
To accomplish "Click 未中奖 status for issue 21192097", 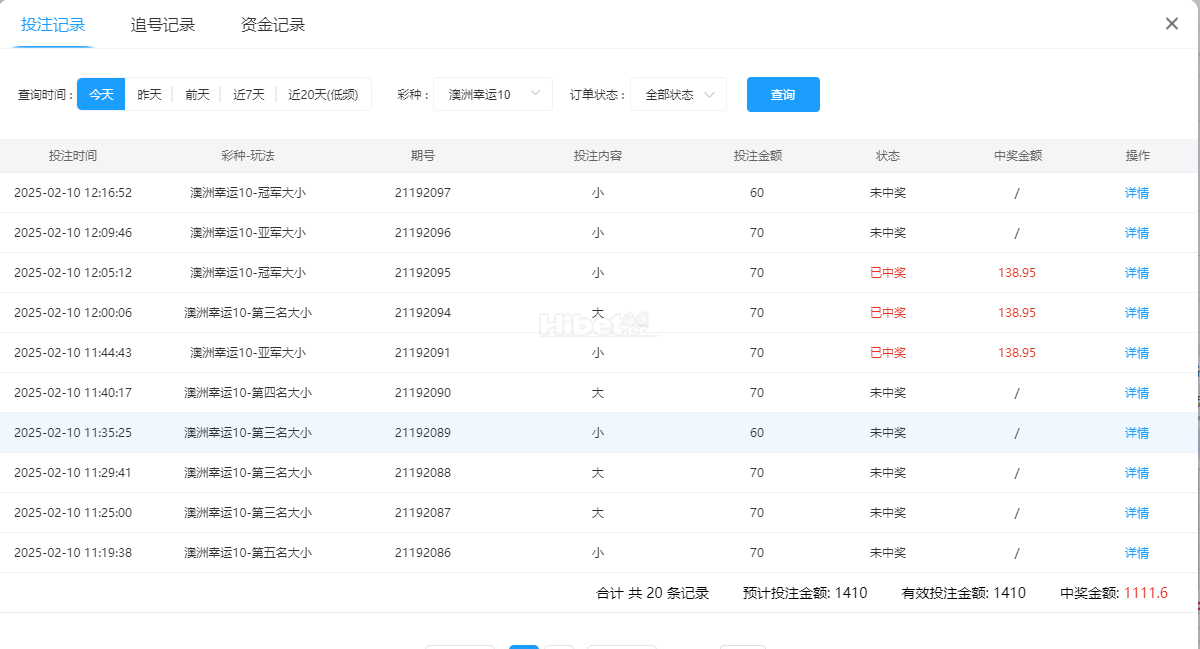I will click(888, 193).
